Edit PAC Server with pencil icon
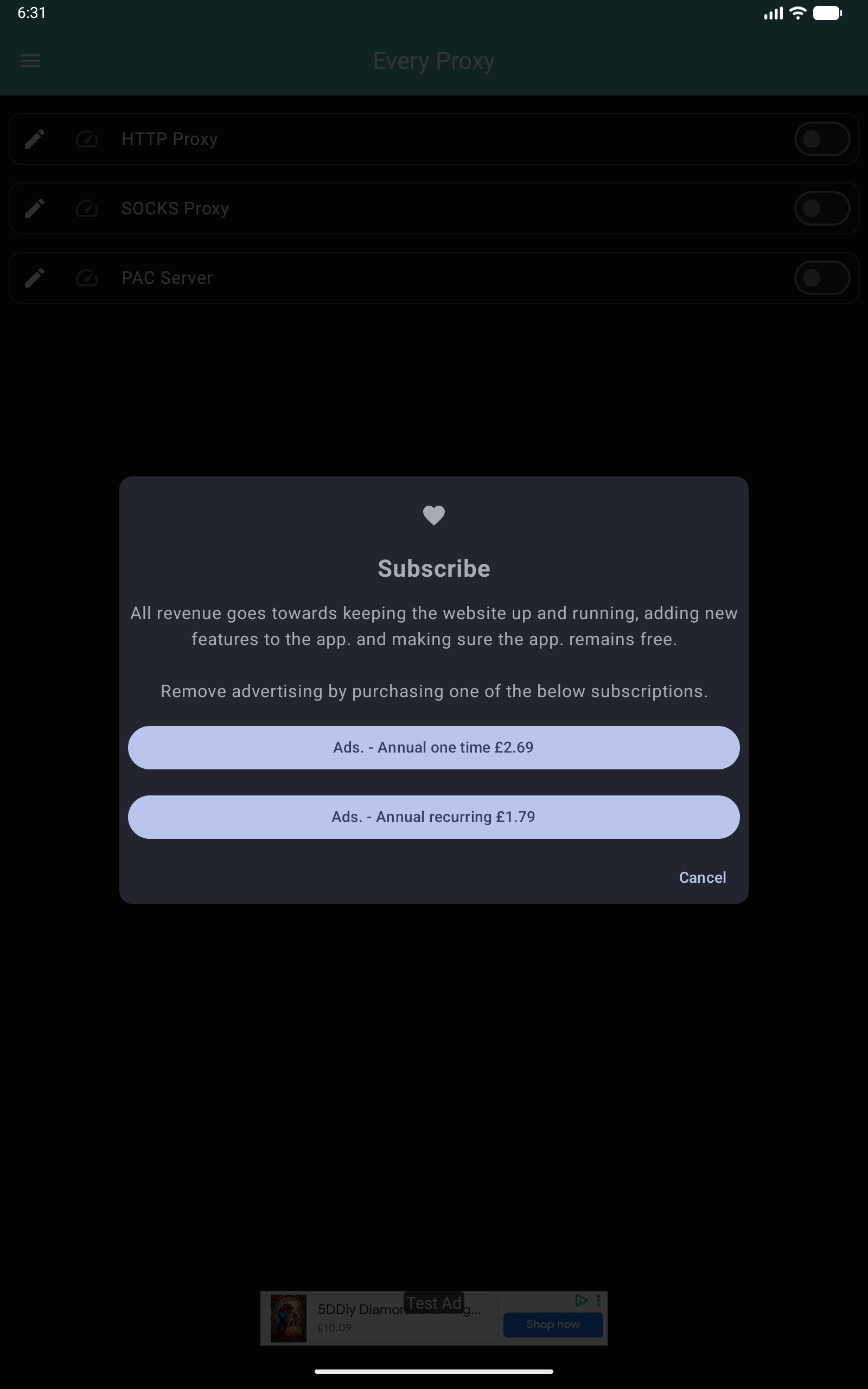The image size is (868, 1389). coord(35,278)
